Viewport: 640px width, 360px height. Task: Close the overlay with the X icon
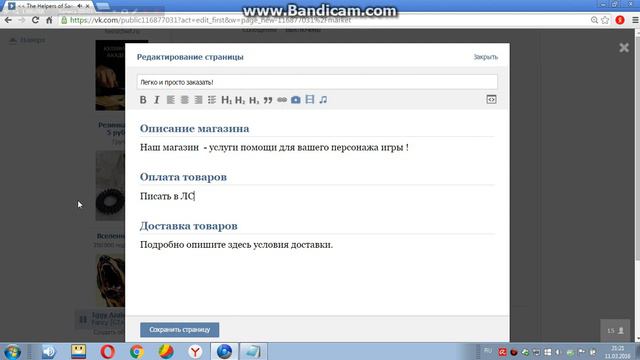coord(624,48)
